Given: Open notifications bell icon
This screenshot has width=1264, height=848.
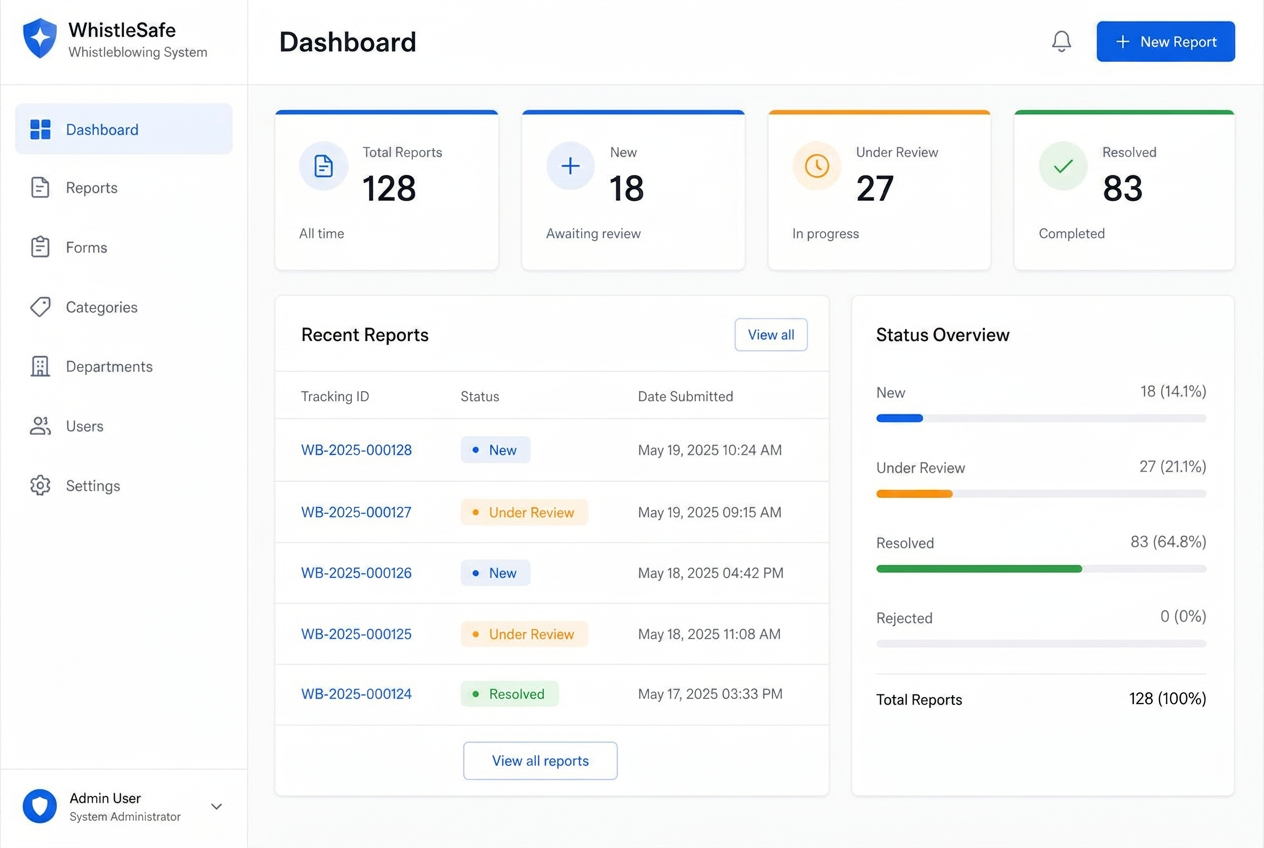Looking at the screenshot, I should [x=1061, y=41].
